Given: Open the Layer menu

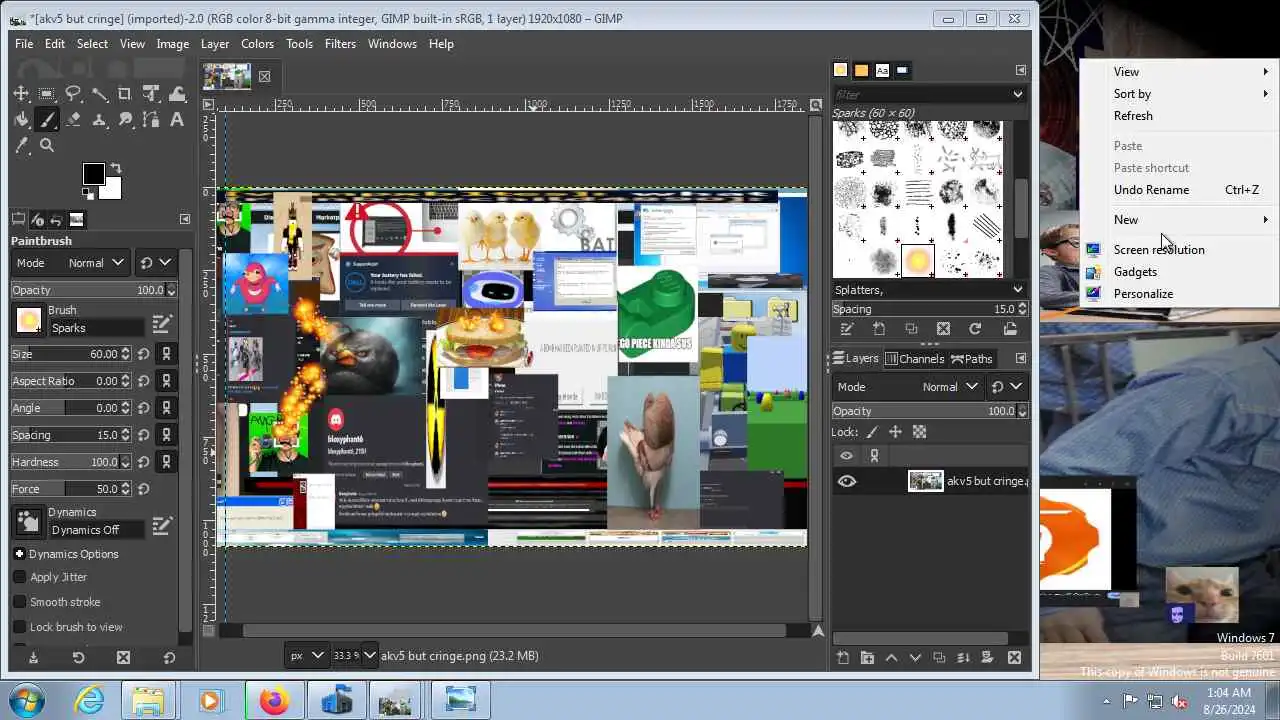Looking at the screenshot, I should pos(215,44).
